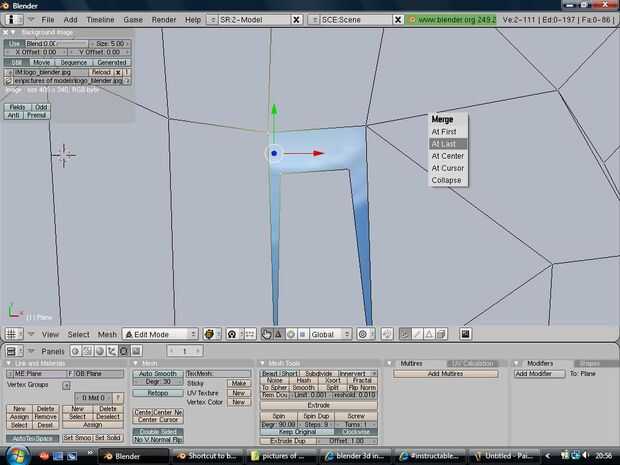Toggle Clockwise spin option

(x=356, y=432)
